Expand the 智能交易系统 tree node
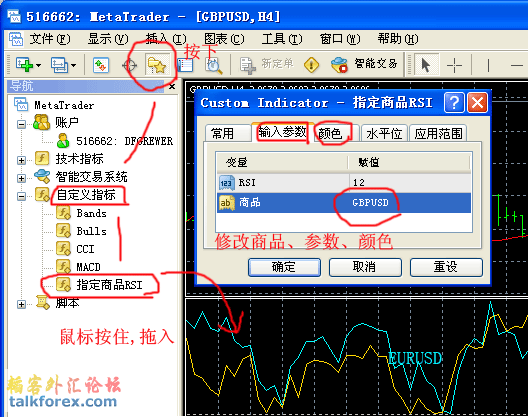 coord(21,178)
